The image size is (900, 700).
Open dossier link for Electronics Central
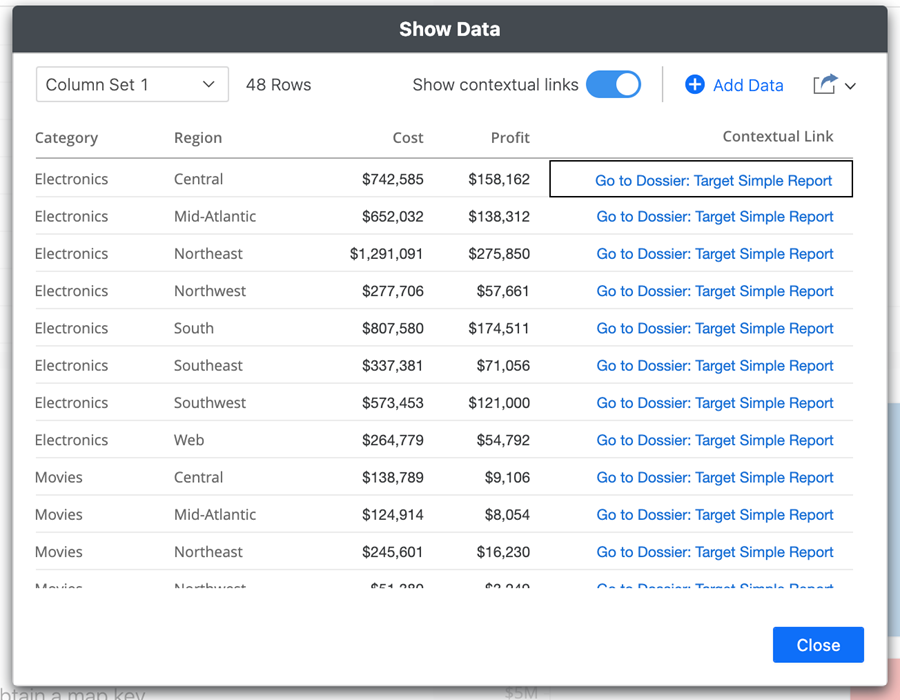(713, 180)
